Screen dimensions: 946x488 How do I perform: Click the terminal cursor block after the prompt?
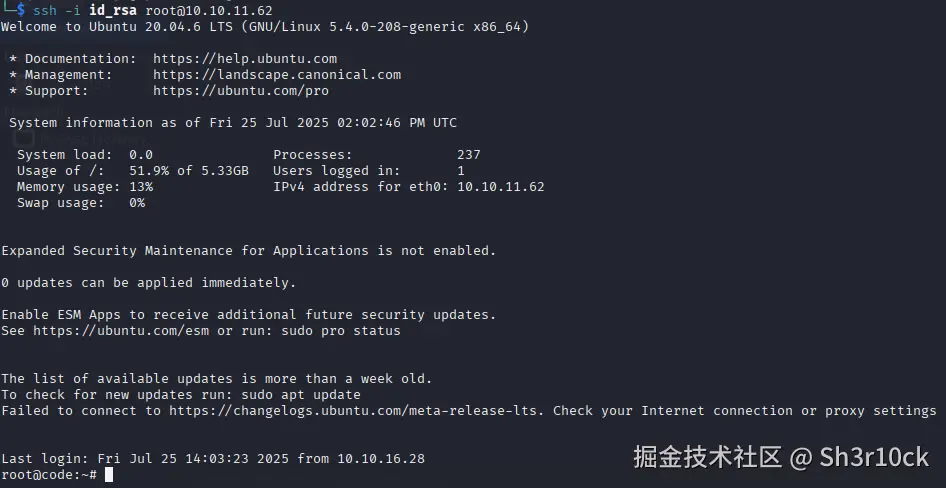(109, 475)
